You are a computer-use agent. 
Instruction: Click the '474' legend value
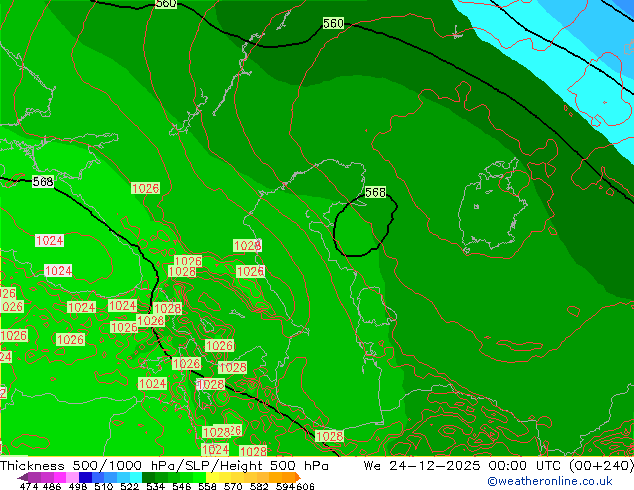point(29,486)
